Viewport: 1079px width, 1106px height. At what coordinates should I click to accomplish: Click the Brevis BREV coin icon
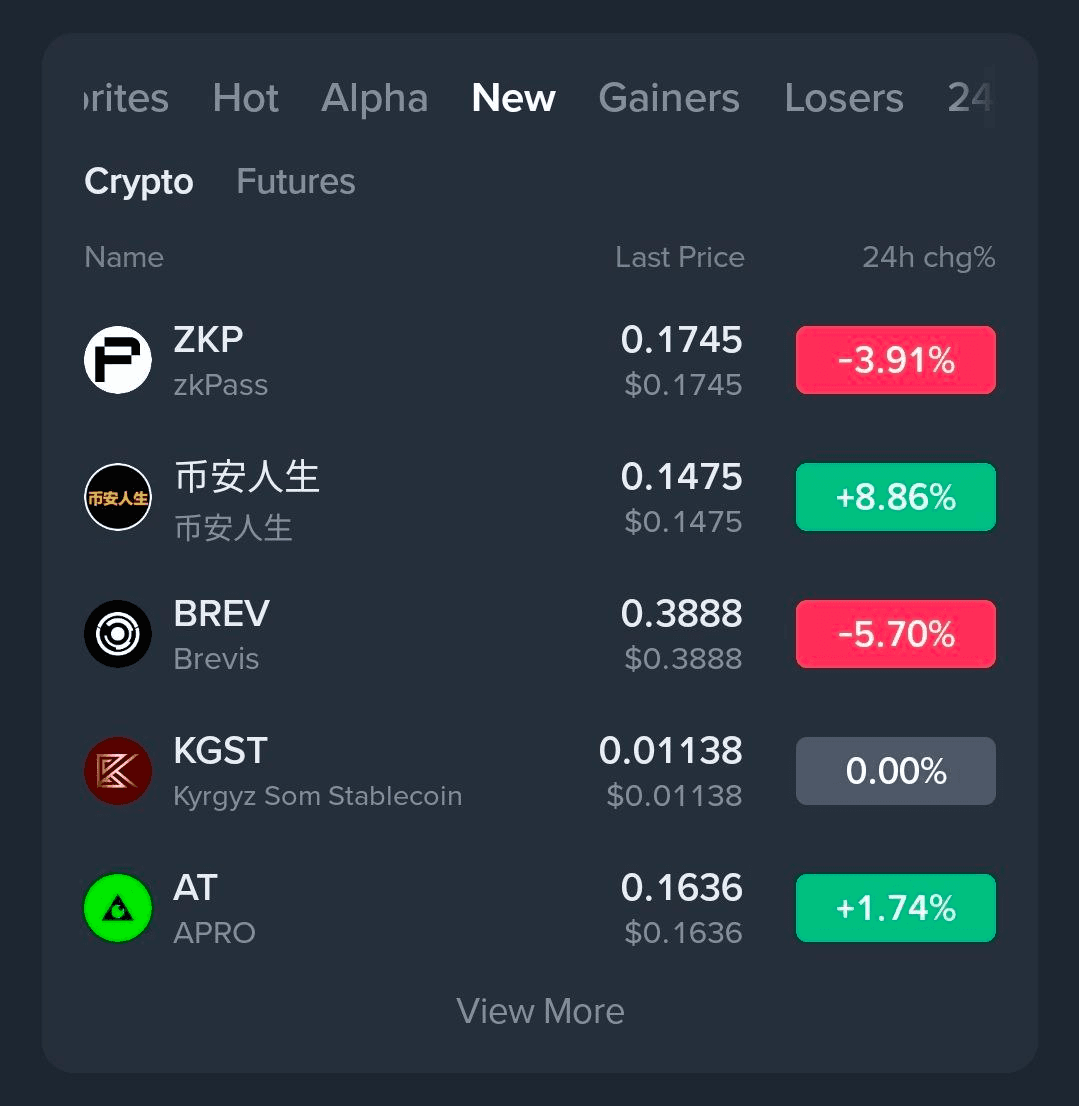coord(118,634)
